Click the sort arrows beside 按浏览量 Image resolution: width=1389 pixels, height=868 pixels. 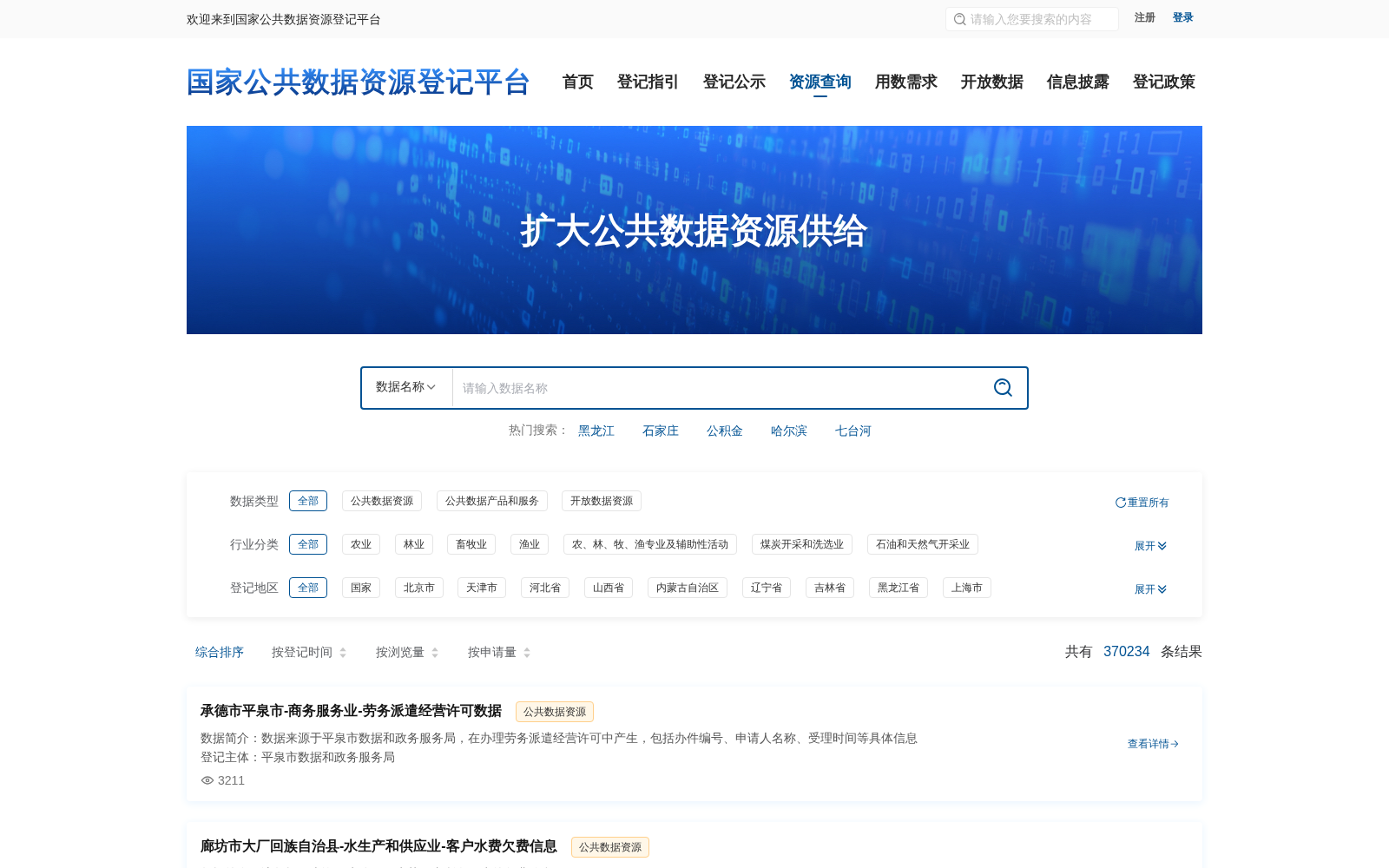(x=435, y=652)
